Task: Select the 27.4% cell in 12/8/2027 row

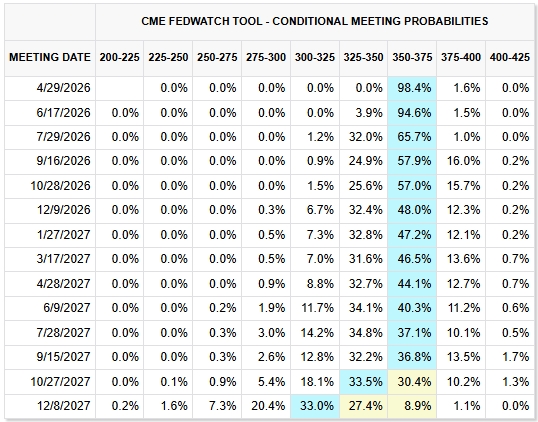Action: click(x=364, y=406)
